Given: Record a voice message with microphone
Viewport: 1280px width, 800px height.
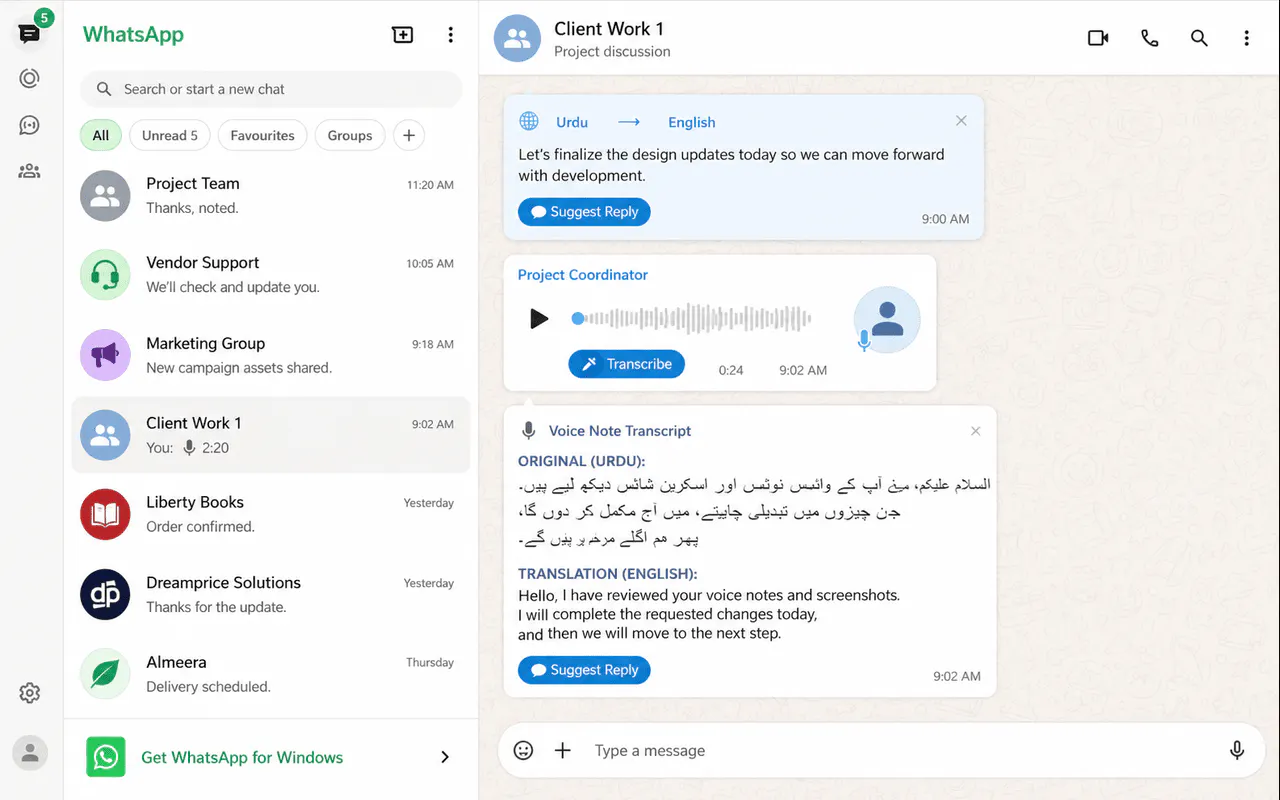Looking at the screenshot, I should [x=1237, y=750].
